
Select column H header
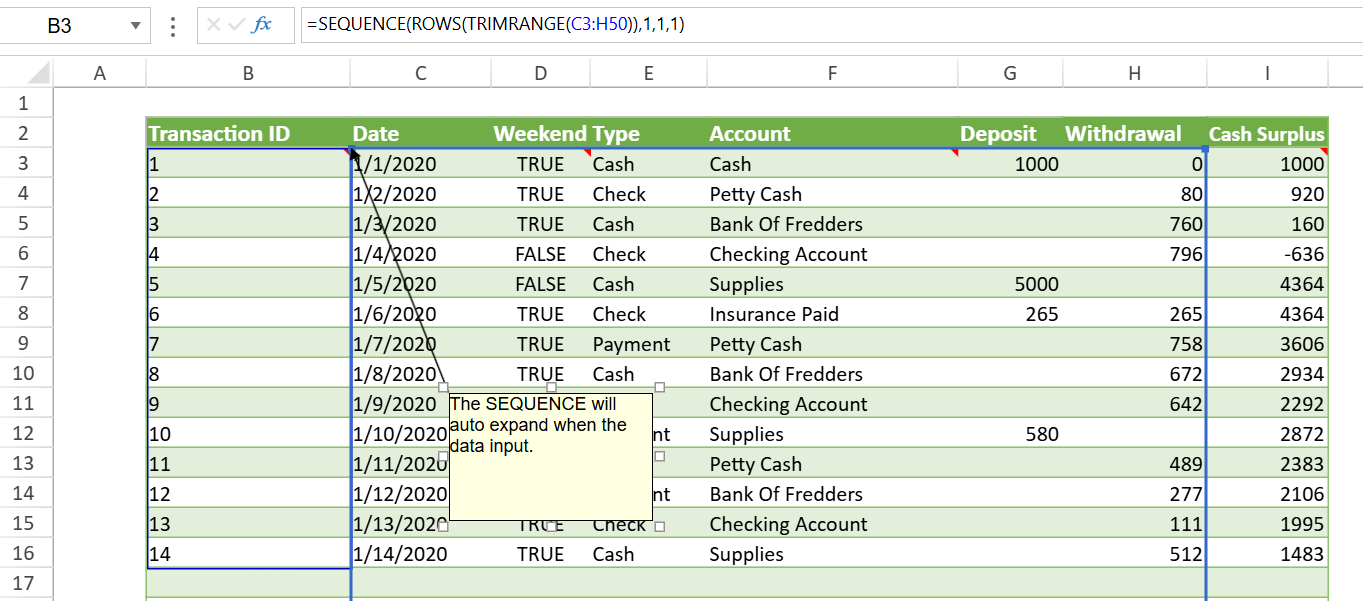click(1133, 73)
